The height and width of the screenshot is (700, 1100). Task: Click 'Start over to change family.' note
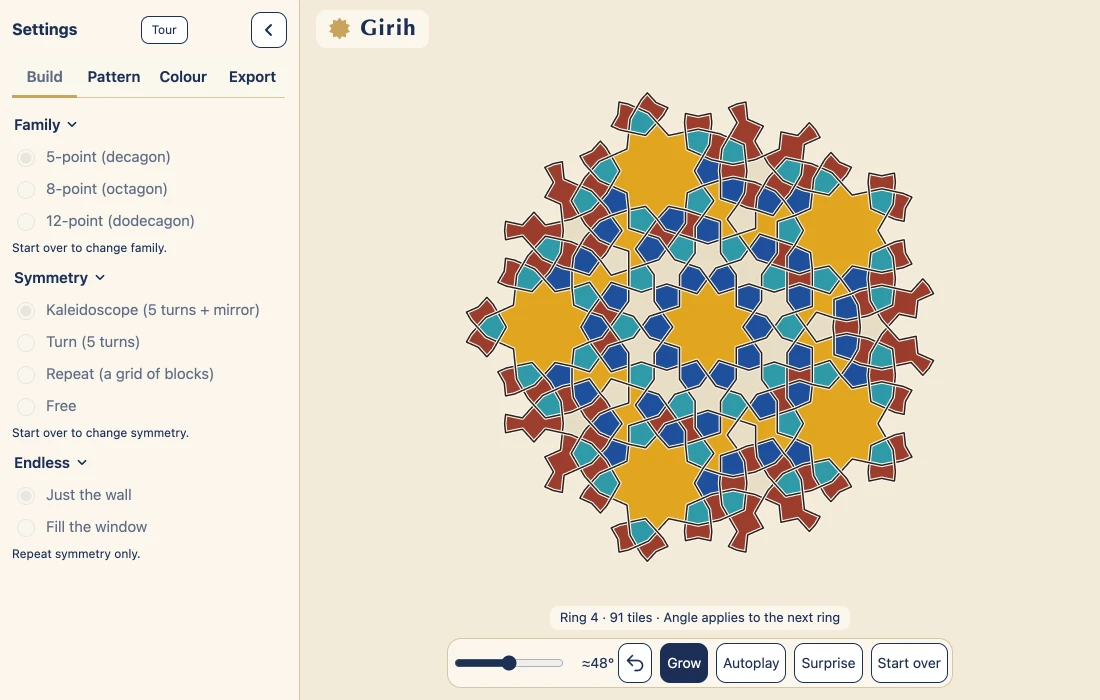click(x=89, y=248)
